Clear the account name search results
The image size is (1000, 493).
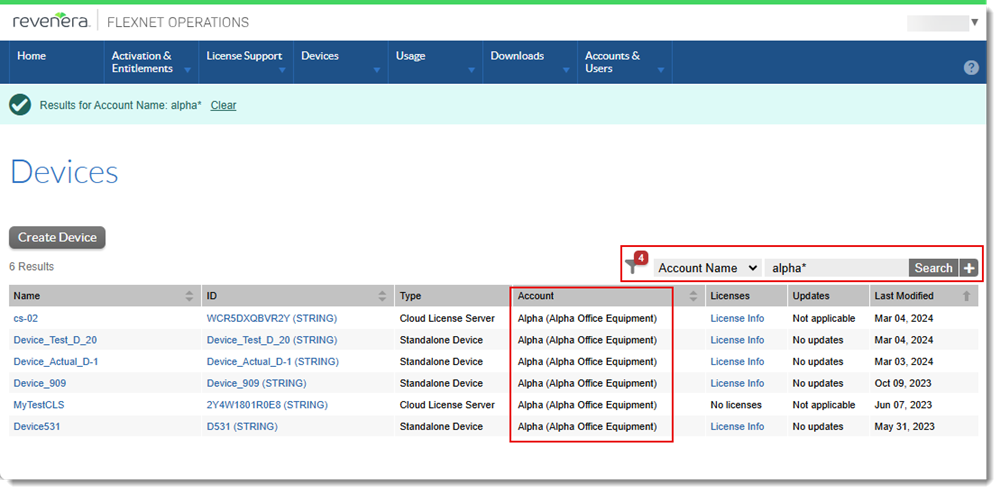click(x=223, y=105)
